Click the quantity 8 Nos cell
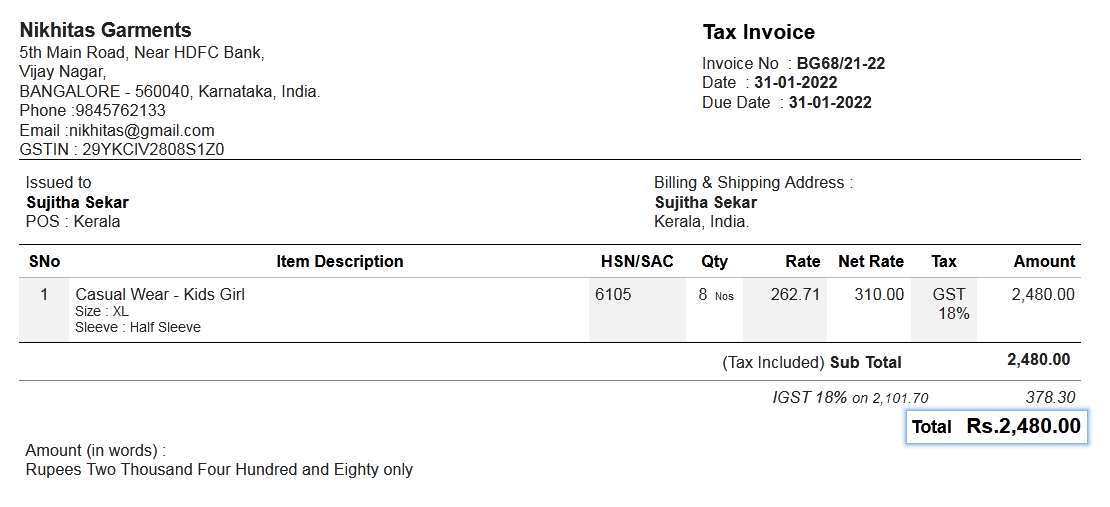 (714, 310)
